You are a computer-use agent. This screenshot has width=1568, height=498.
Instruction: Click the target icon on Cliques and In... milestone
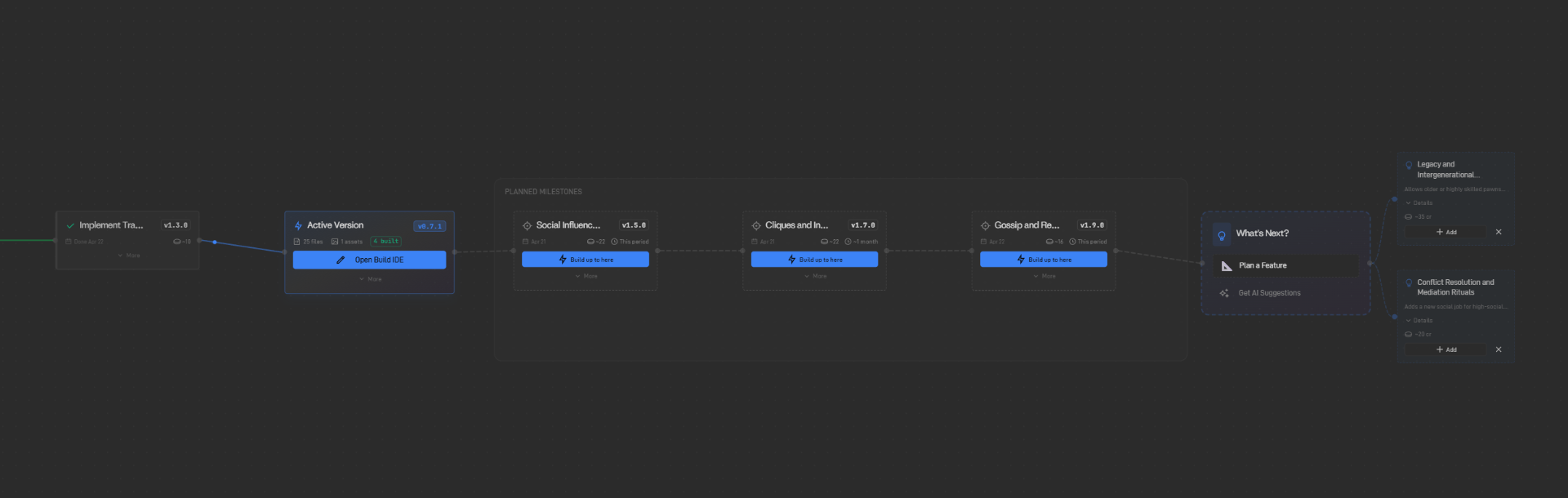point(756,225)
